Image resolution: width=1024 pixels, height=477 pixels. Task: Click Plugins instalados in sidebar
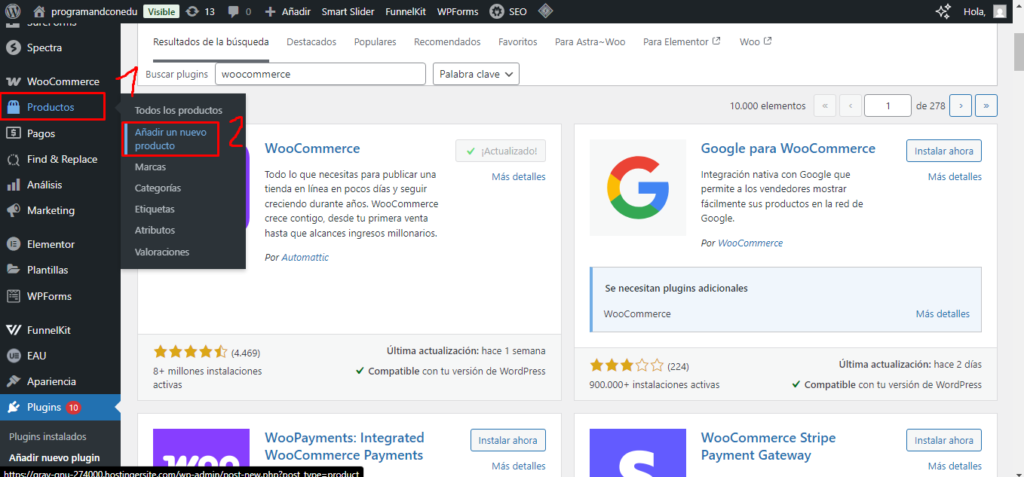point(48,436)
